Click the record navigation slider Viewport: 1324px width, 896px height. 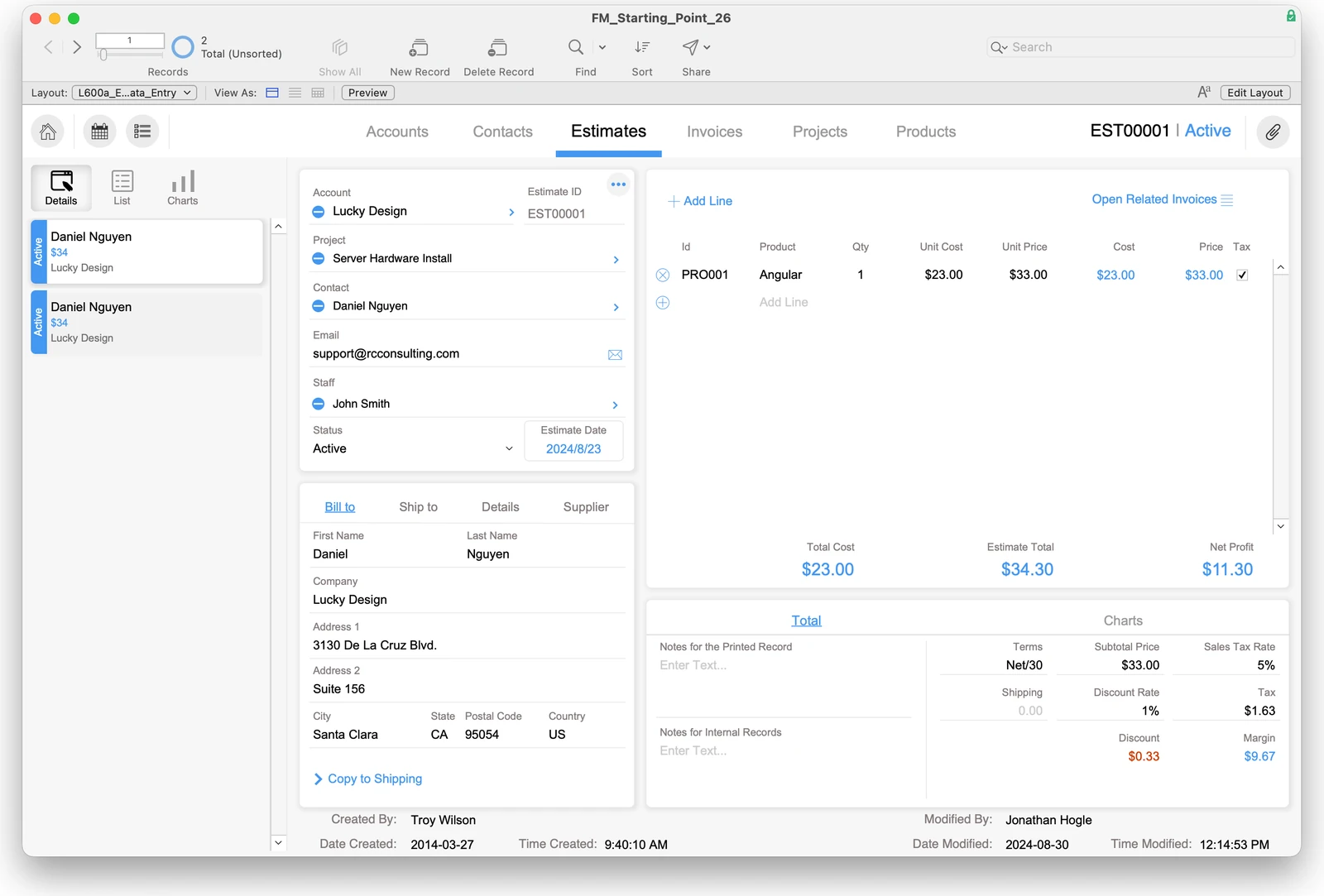click(x=130, y=55)
